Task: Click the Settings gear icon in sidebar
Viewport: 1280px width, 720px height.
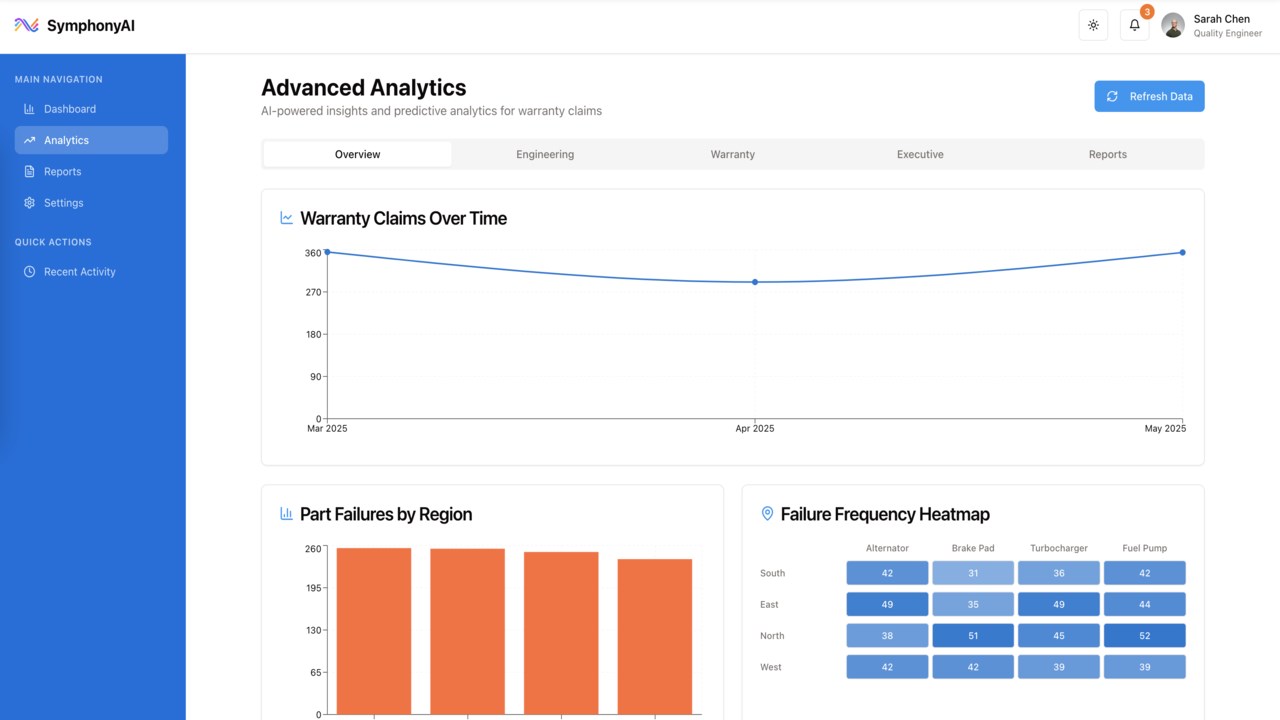Action: point(30,203)
